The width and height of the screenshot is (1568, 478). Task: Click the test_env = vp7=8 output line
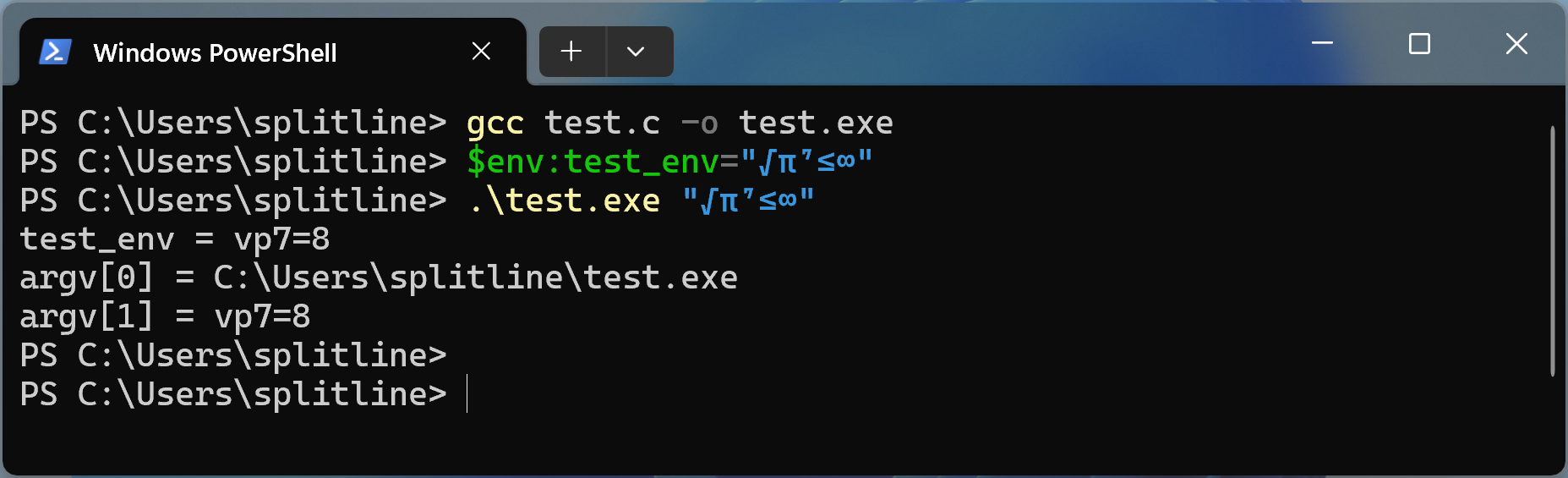[x=174, y=239]
